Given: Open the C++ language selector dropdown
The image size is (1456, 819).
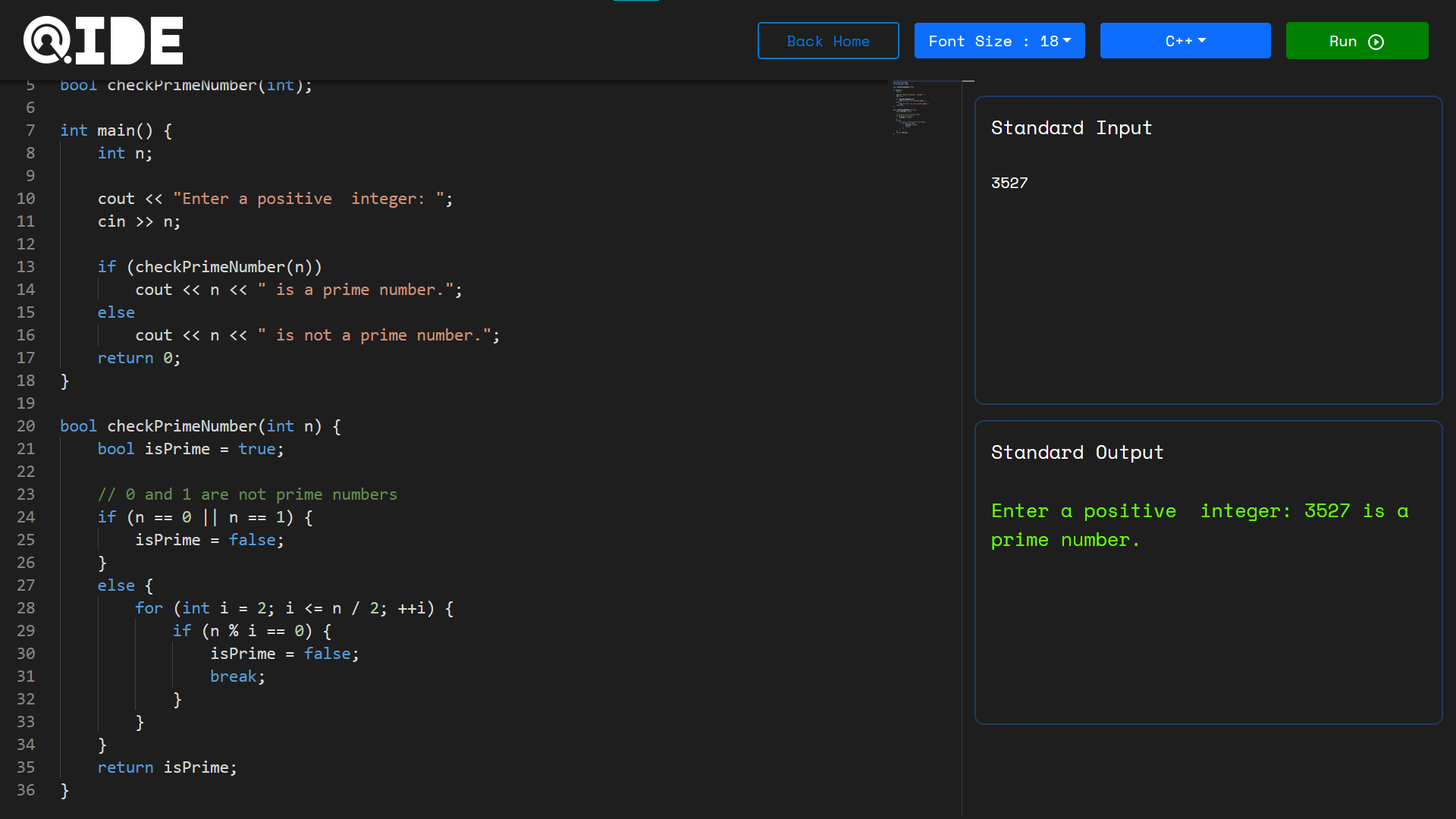Looking at the screenshot, I should (x=1185, y=41).
